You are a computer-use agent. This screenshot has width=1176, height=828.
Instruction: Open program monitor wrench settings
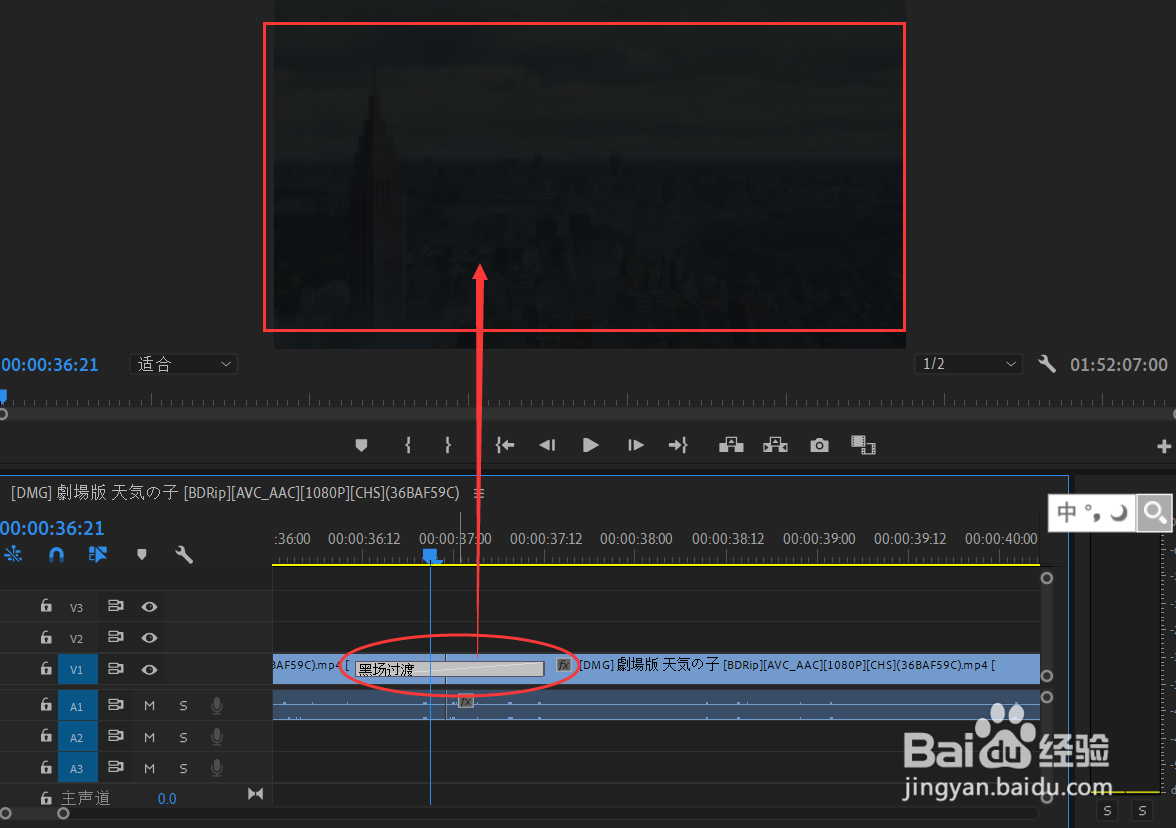(1047, 364)
